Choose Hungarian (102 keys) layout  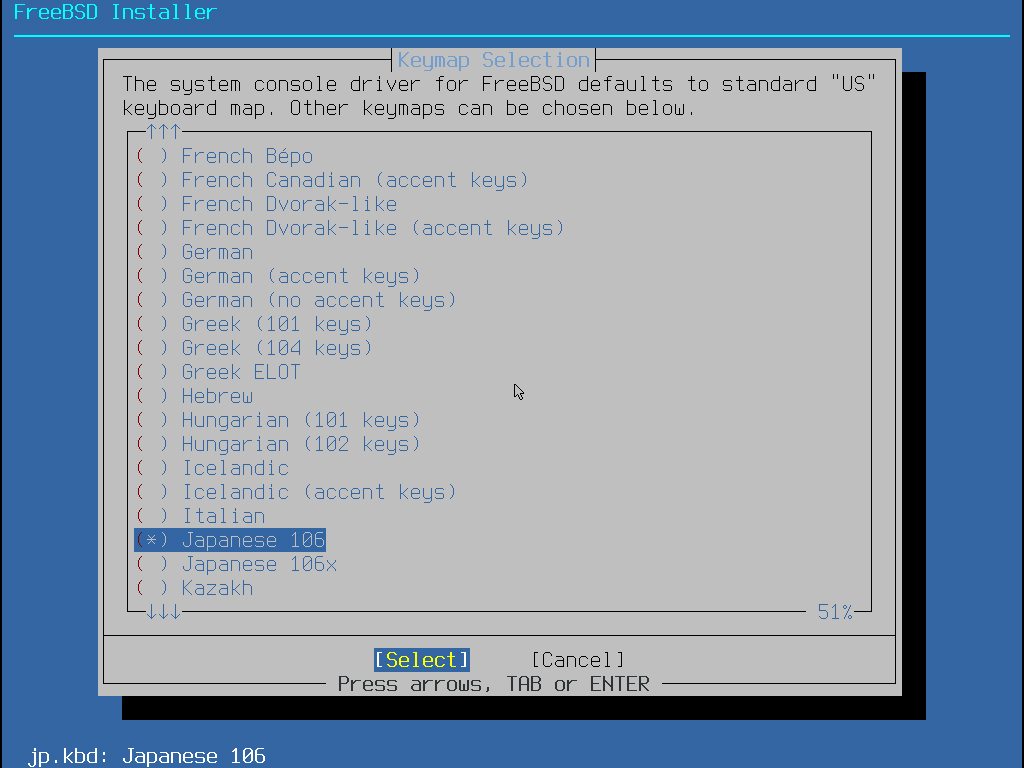point(278,444)
